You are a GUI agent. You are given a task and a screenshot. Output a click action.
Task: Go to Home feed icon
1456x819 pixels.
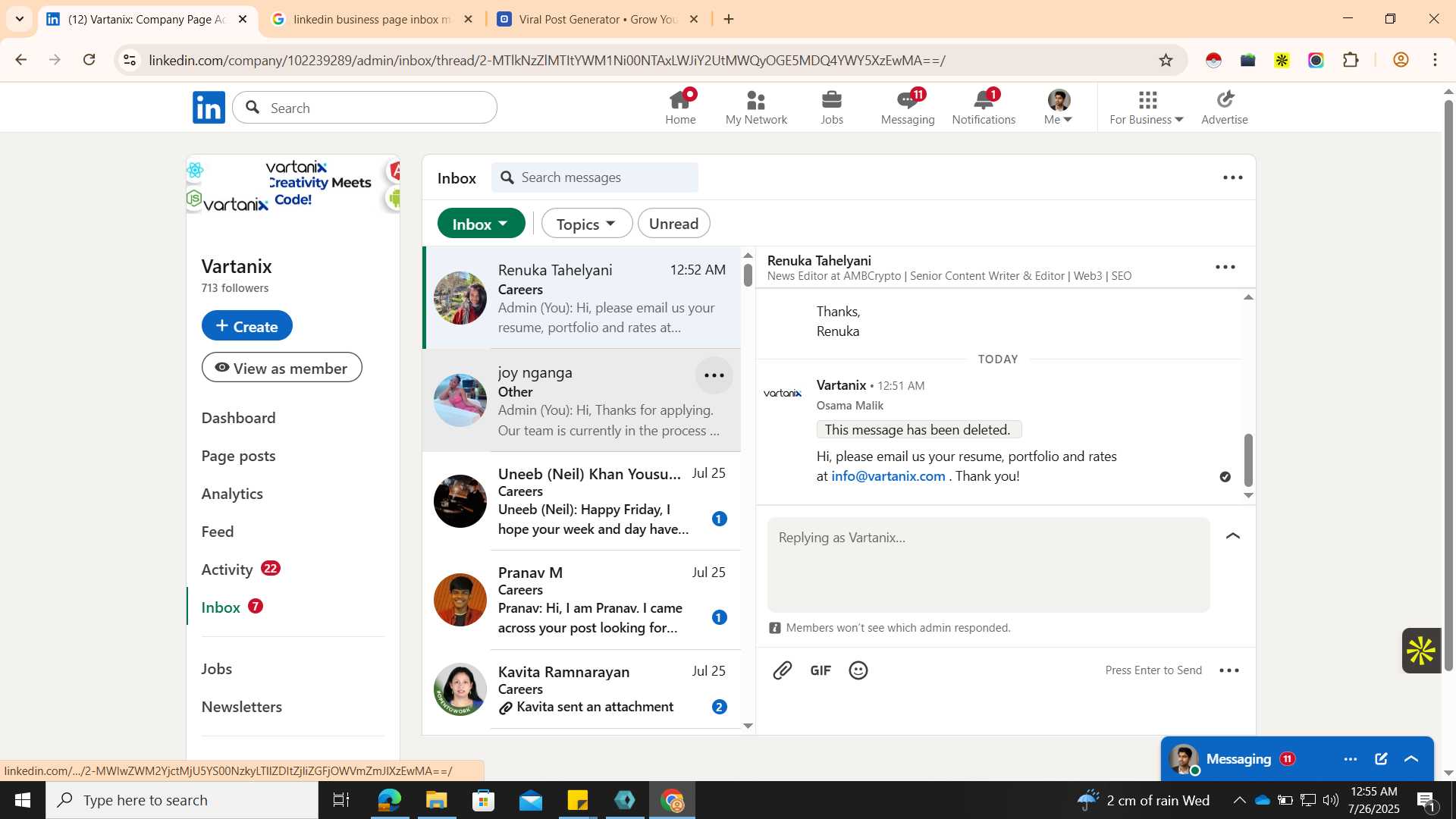pos(680,108)
